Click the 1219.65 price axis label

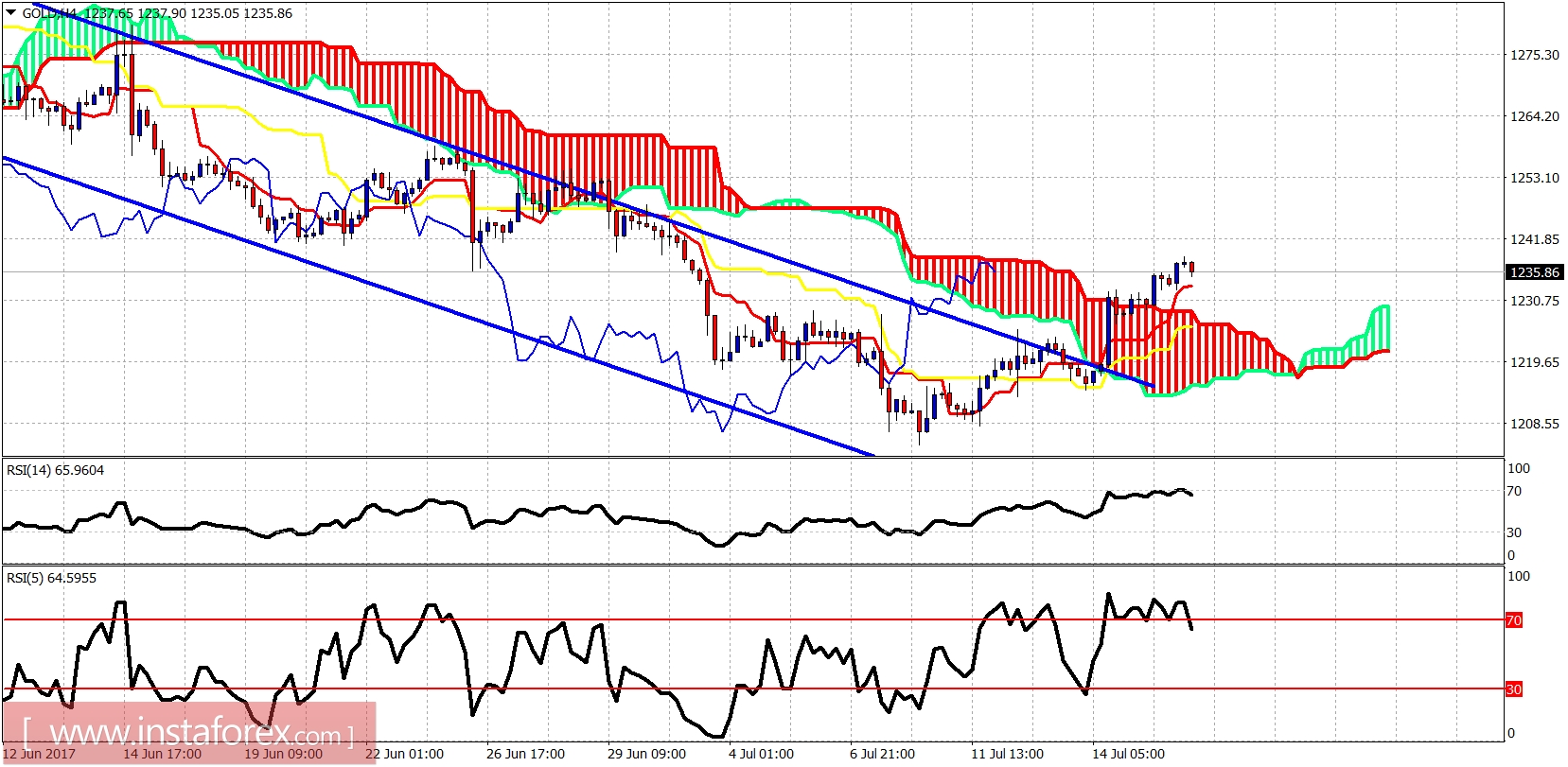(x=1534, y=362)
